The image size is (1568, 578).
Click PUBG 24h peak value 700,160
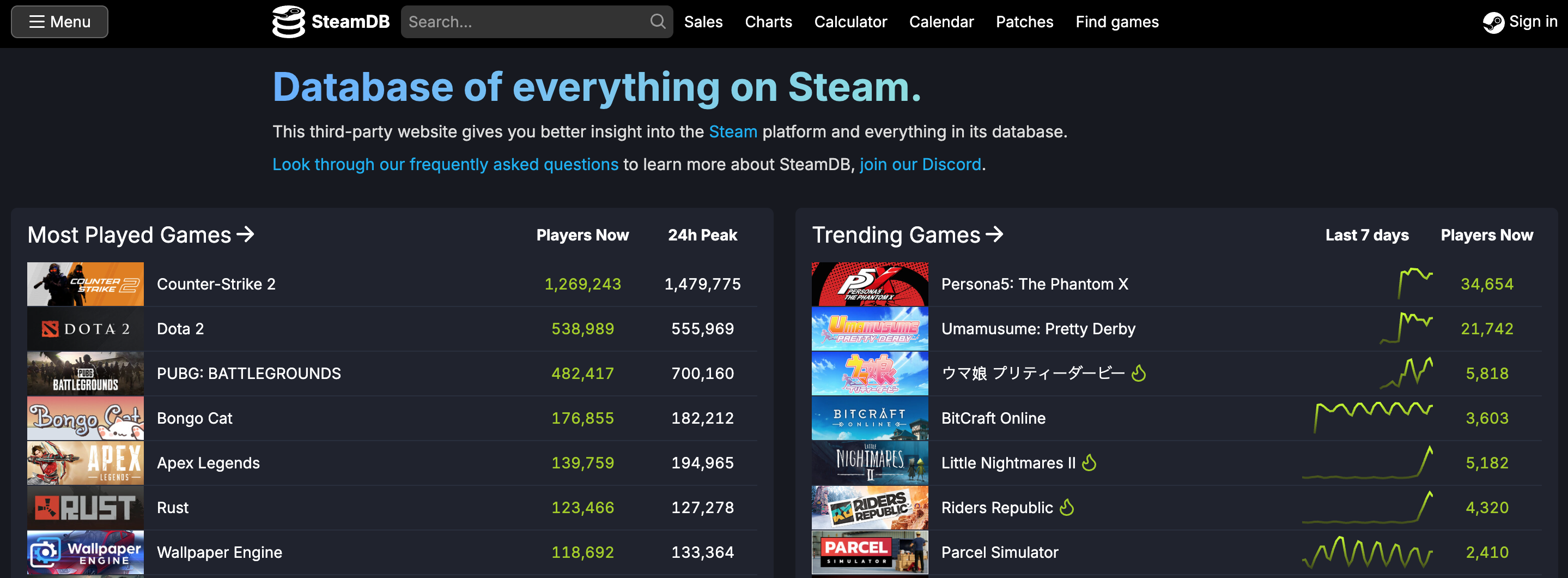702,374
